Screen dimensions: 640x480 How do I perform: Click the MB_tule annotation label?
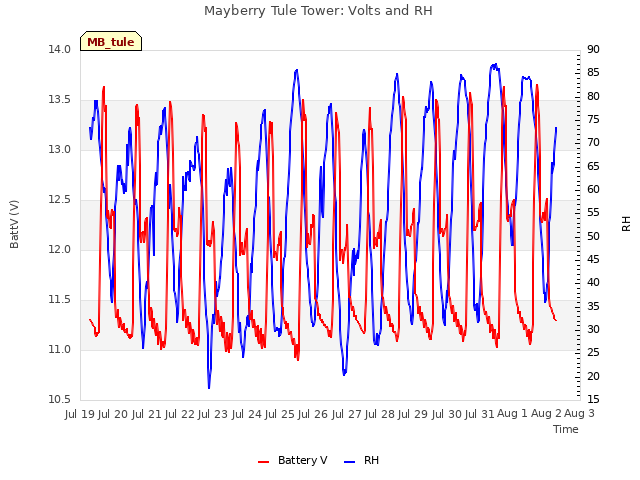pyautogui.click(x=111, y=42)
